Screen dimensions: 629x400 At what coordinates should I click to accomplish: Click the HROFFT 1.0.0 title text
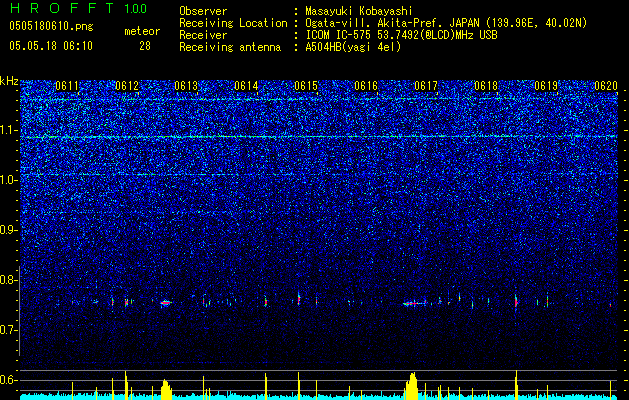tap(78, 8)
